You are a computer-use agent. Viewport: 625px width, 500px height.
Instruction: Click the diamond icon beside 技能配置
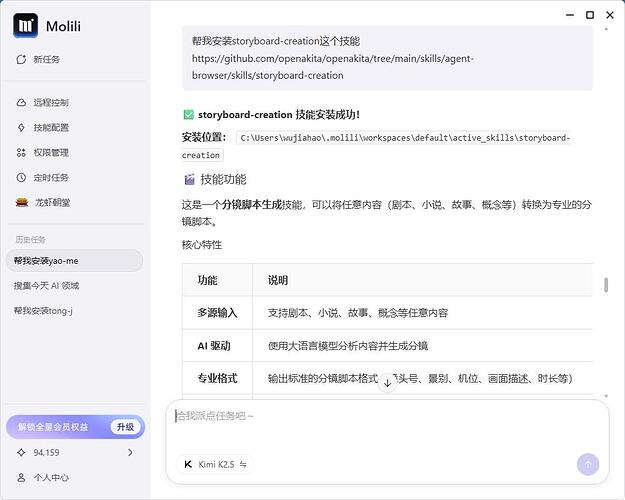(x=21, y=128)
